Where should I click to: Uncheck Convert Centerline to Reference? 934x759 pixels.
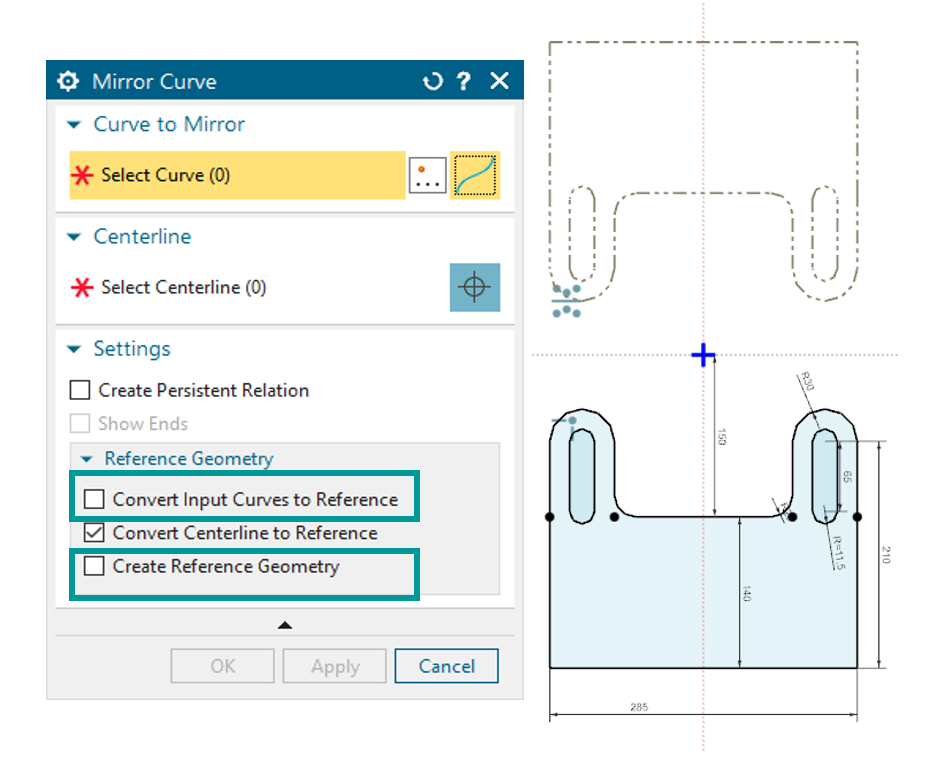(x=95, y=533)
